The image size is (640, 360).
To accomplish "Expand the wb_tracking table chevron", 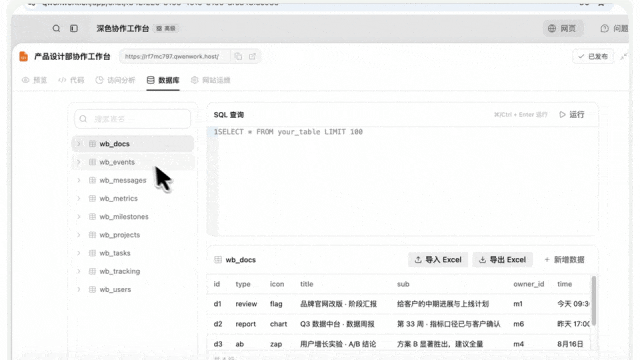I will pos(79,271).
